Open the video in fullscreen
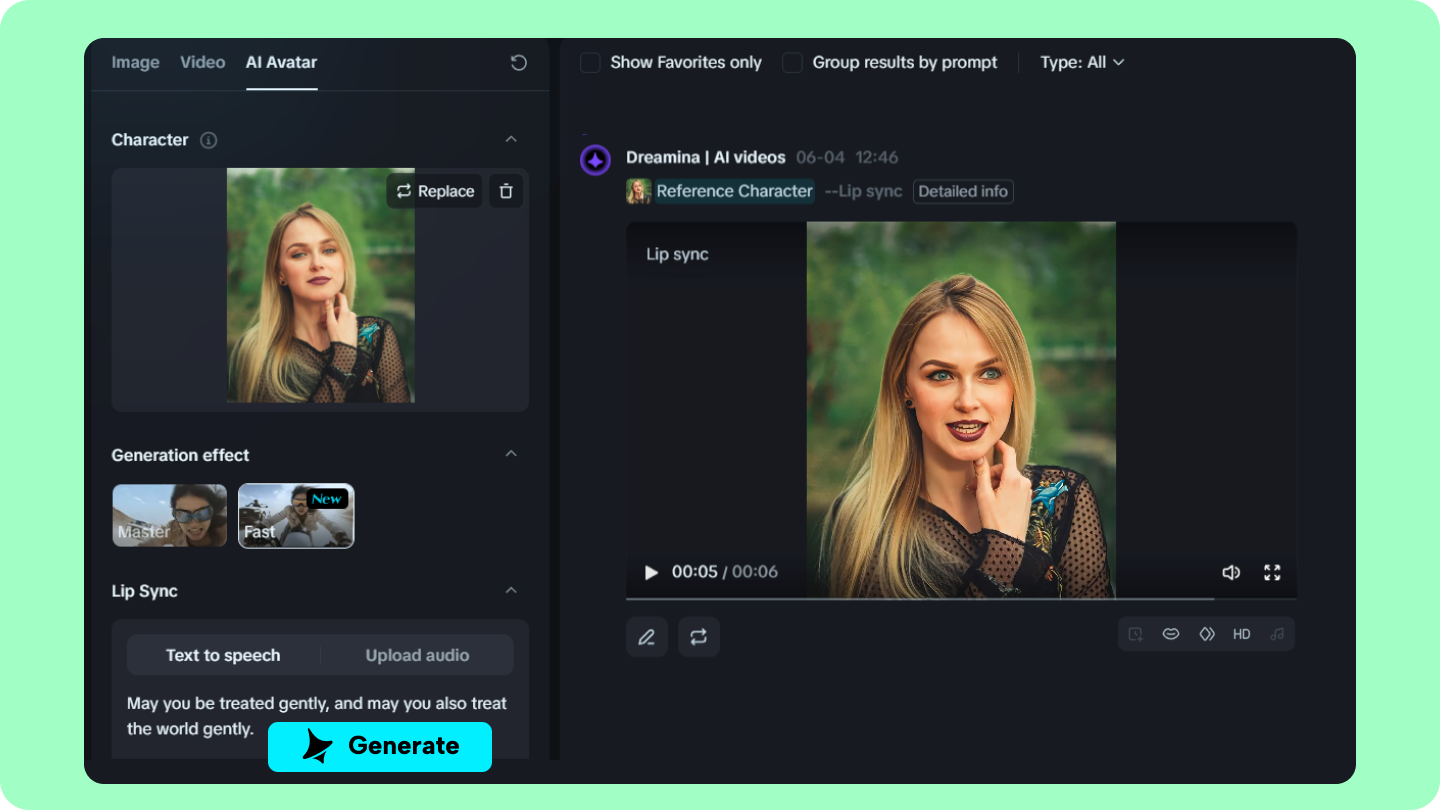1440x810 pixels. point(1272,572)
